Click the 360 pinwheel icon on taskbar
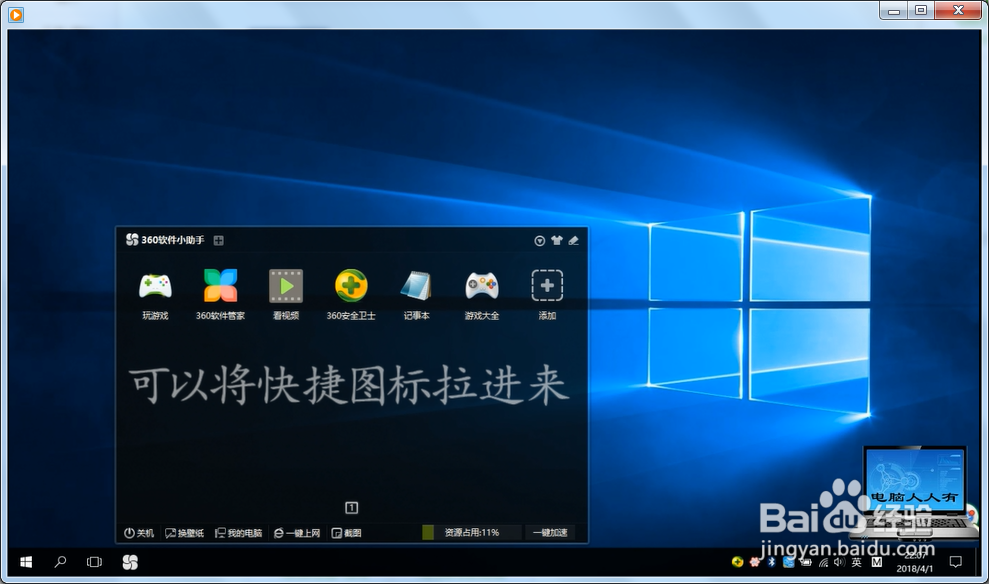The height and width of the screenshot is (584, 989). (x=130, y=562)
